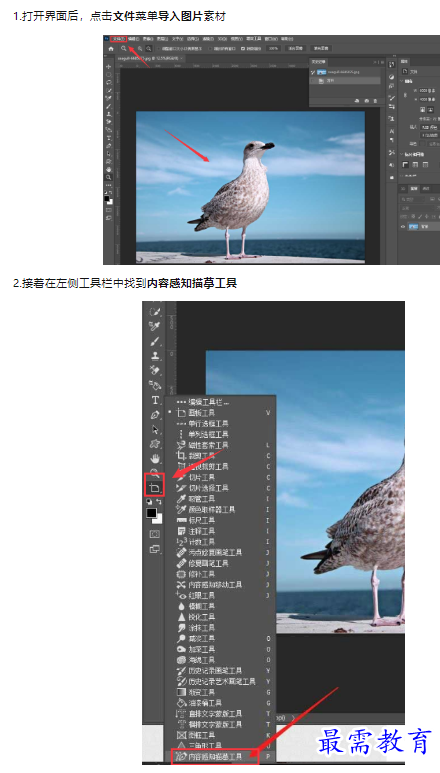Viewport: 440px width, 773px height.
Task: Choose 历史记录艺术画笔工具 in the tool flyout
Action: click(x=216, y=681)
